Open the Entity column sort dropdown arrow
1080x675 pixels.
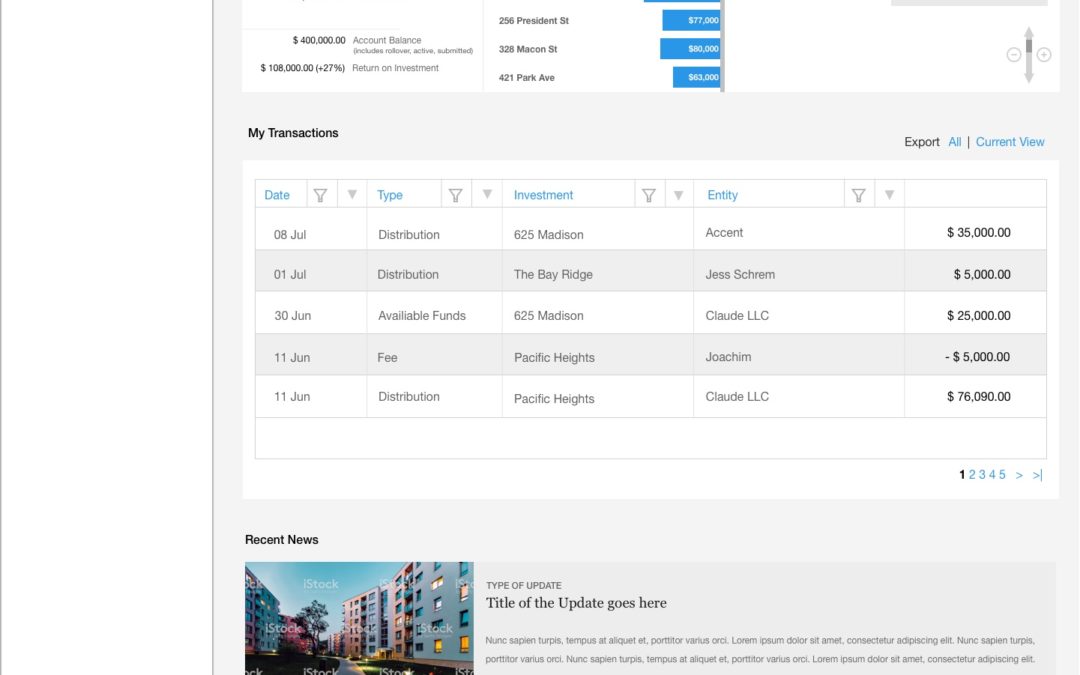pos(889,194)
